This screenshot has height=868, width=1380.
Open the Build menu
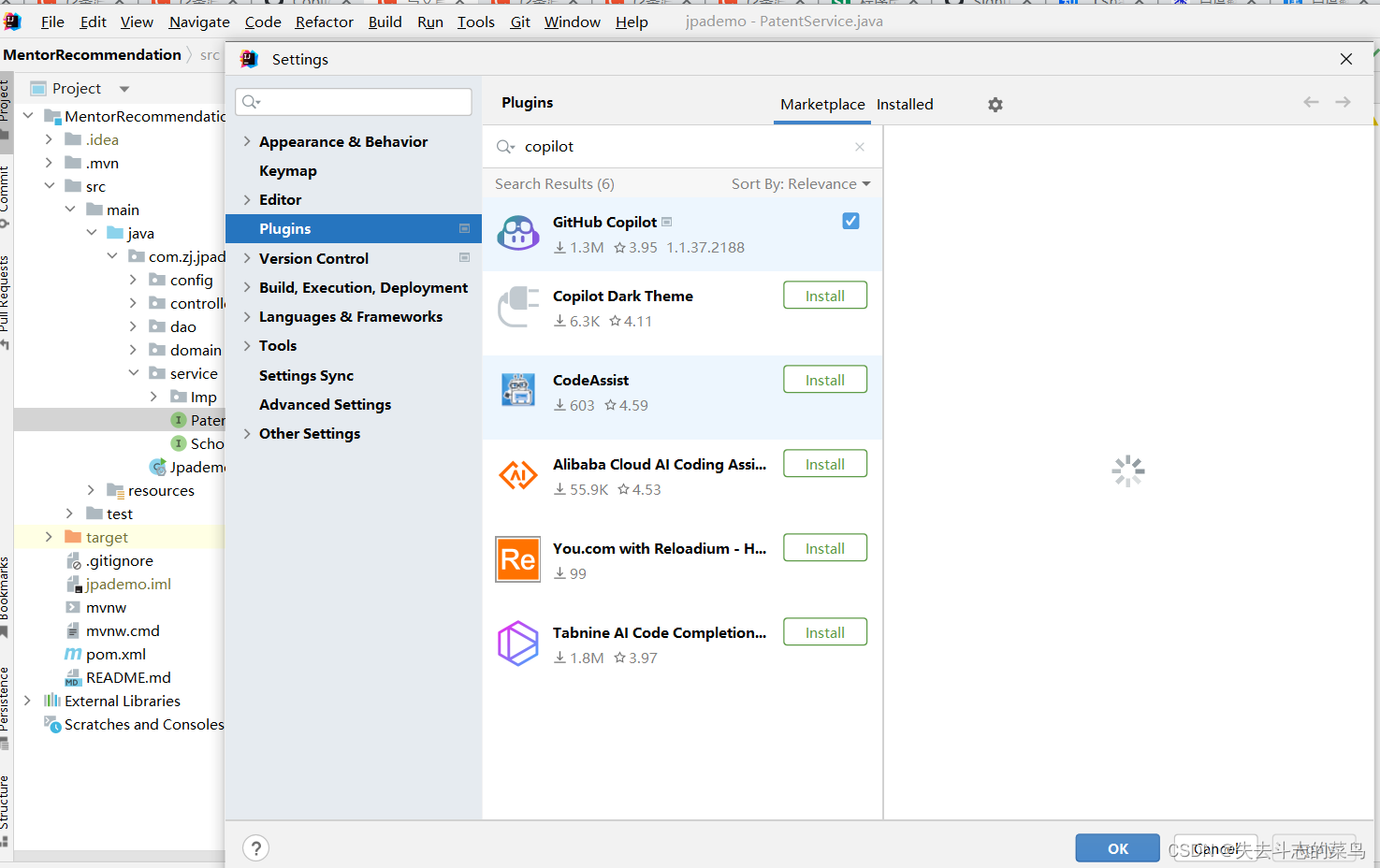pyautogui.click(x=385, y=22)
